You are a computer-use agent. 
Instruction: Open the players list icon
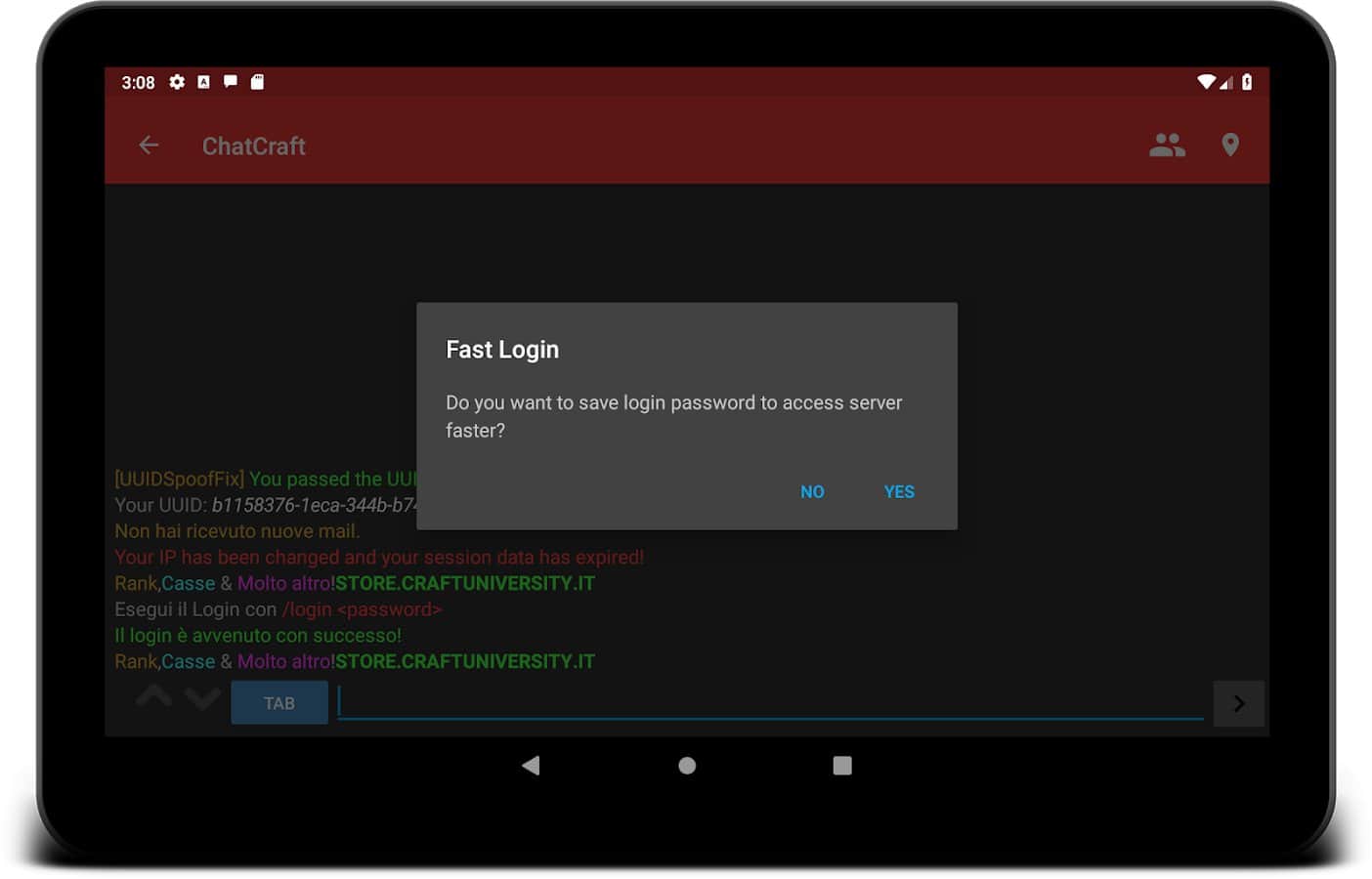coord(1167,146)
